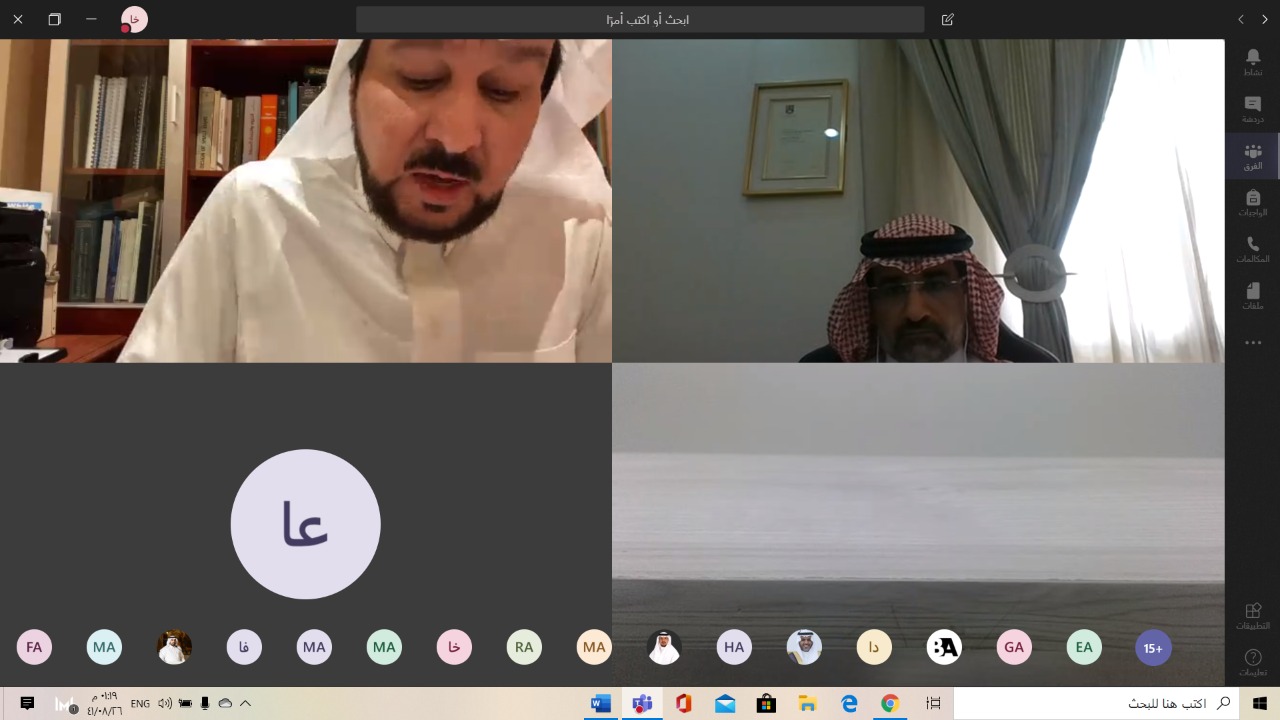The image size is (1280, 720).
Task: Click the Help (تعليمات) question mark icon
Action: click(1252, 661)
